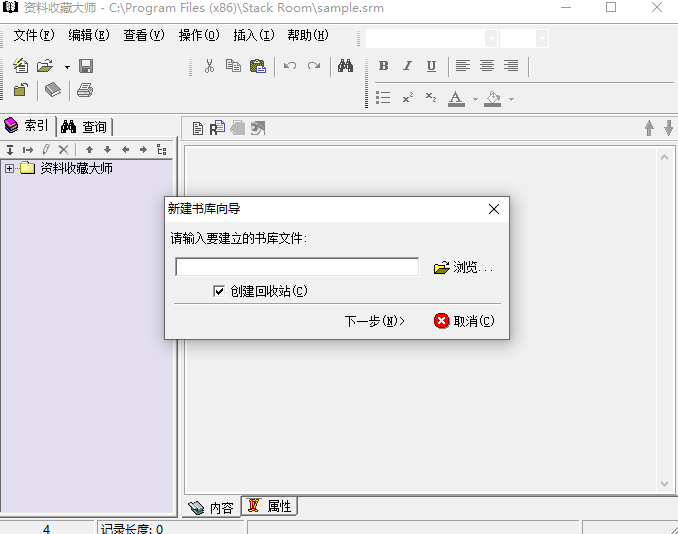Toggle bullet list formatting

[383, 98]
